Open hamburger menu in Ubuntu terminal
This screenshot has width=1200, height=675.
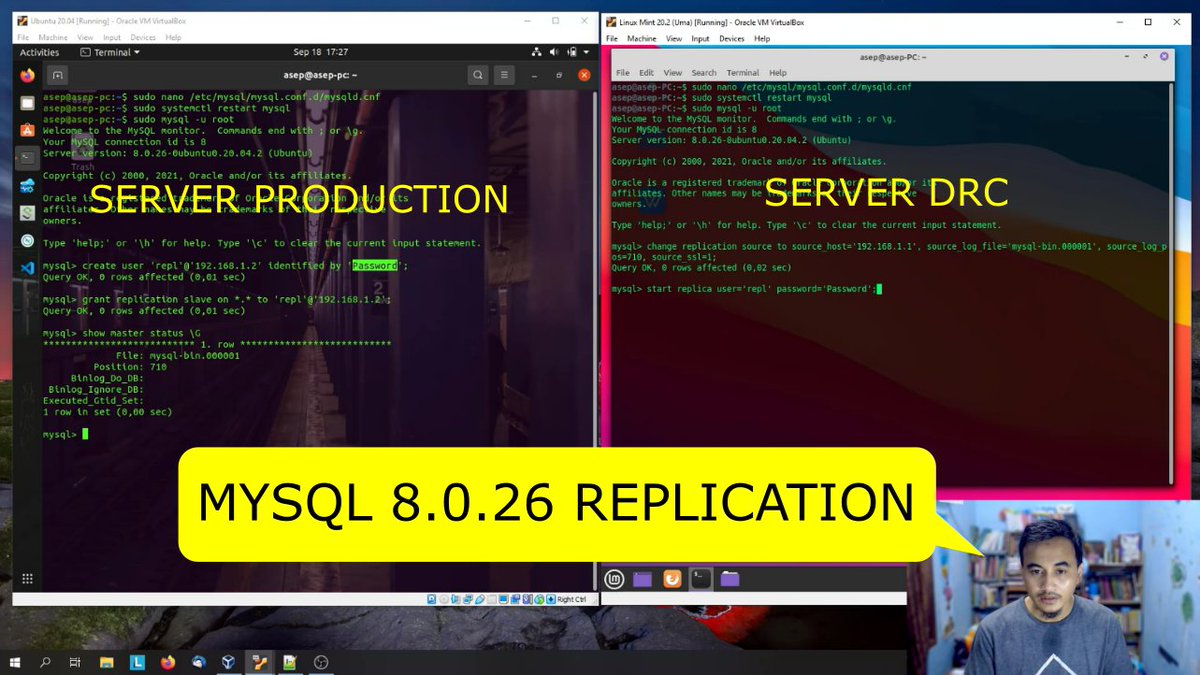(x=505, y=74)
